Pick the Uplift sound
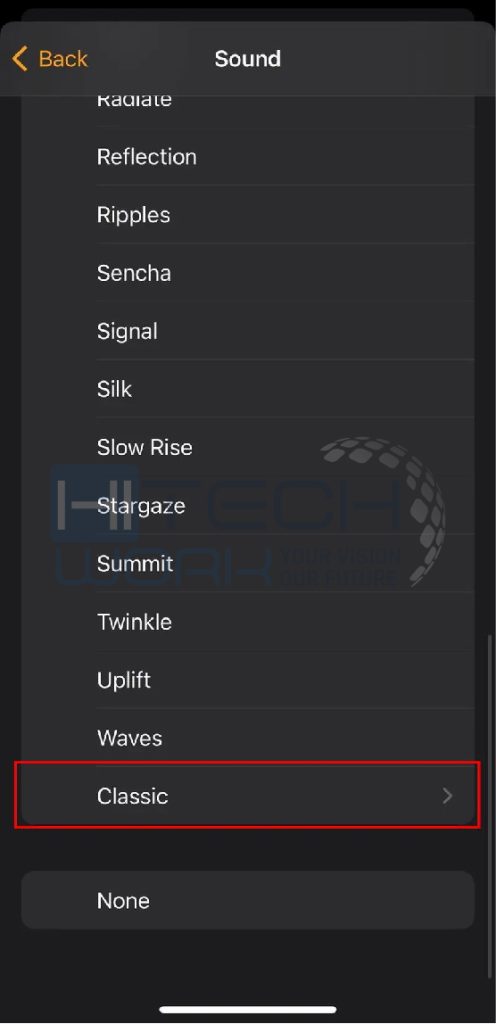496x1024 pixels. (x=247, y=680)
